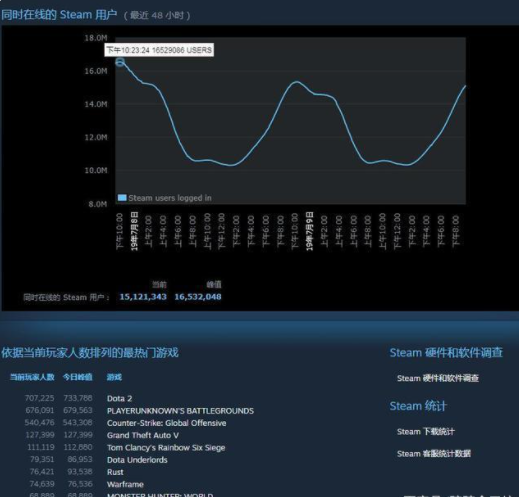Click Dota 2 peak value 733,788
This screenshot has width=519, height=497.
[x=78, y=398]
